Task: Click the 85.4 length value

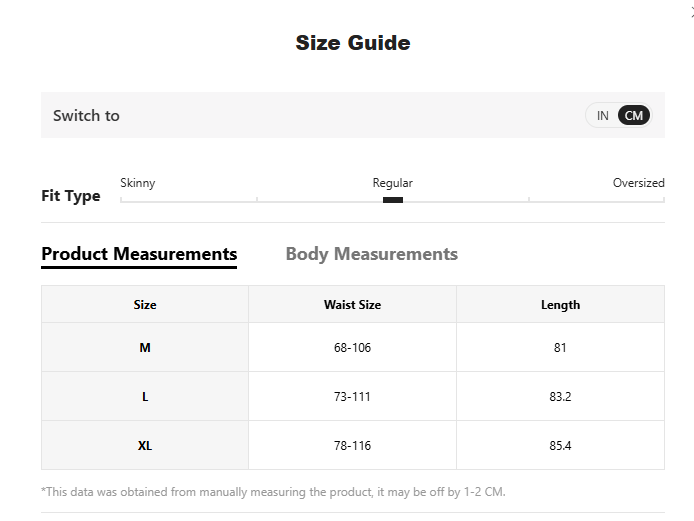Action: 560,446
